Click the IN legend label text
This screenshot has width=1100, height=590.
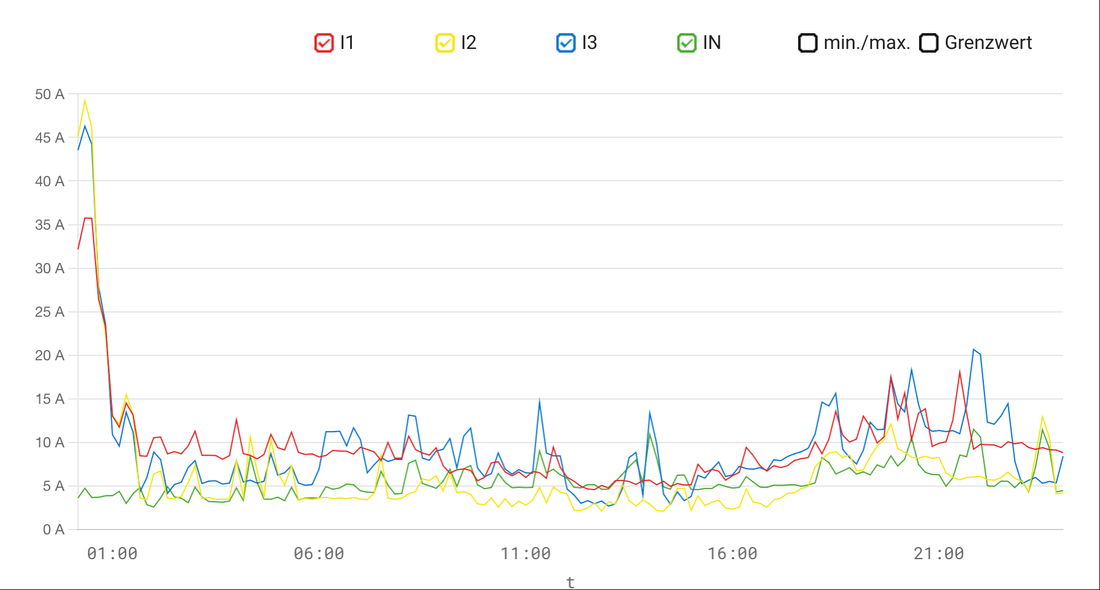(x=712, y=43)
